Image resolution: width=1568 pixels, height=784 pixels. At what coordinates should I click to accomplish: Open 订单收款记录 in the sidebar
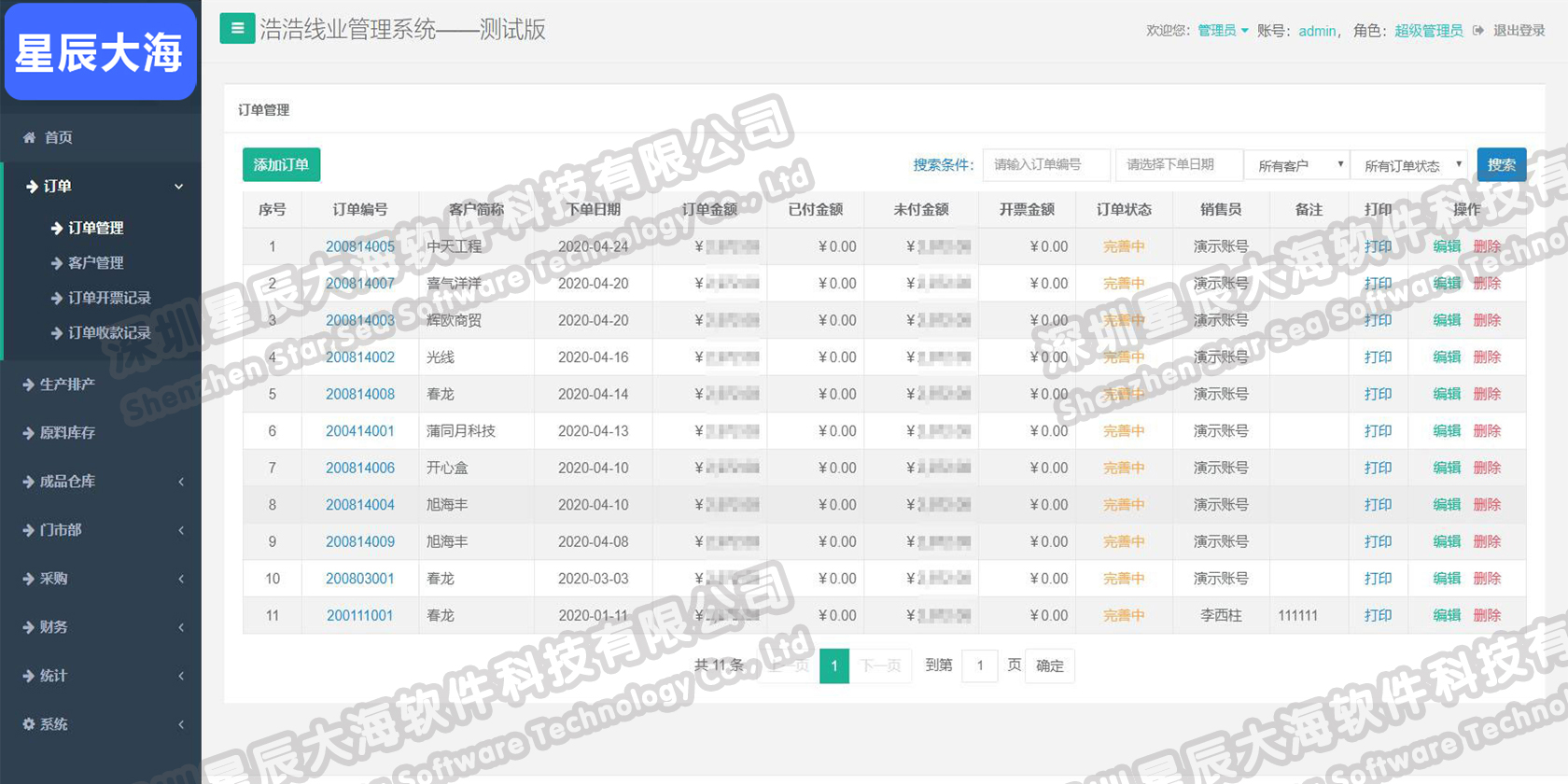point(109,332)
